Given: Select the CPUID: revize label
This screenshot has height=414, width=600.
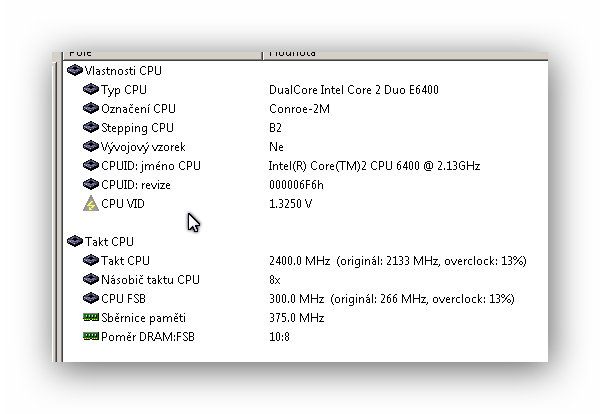Looking at the screenshot, I should 136,185.
